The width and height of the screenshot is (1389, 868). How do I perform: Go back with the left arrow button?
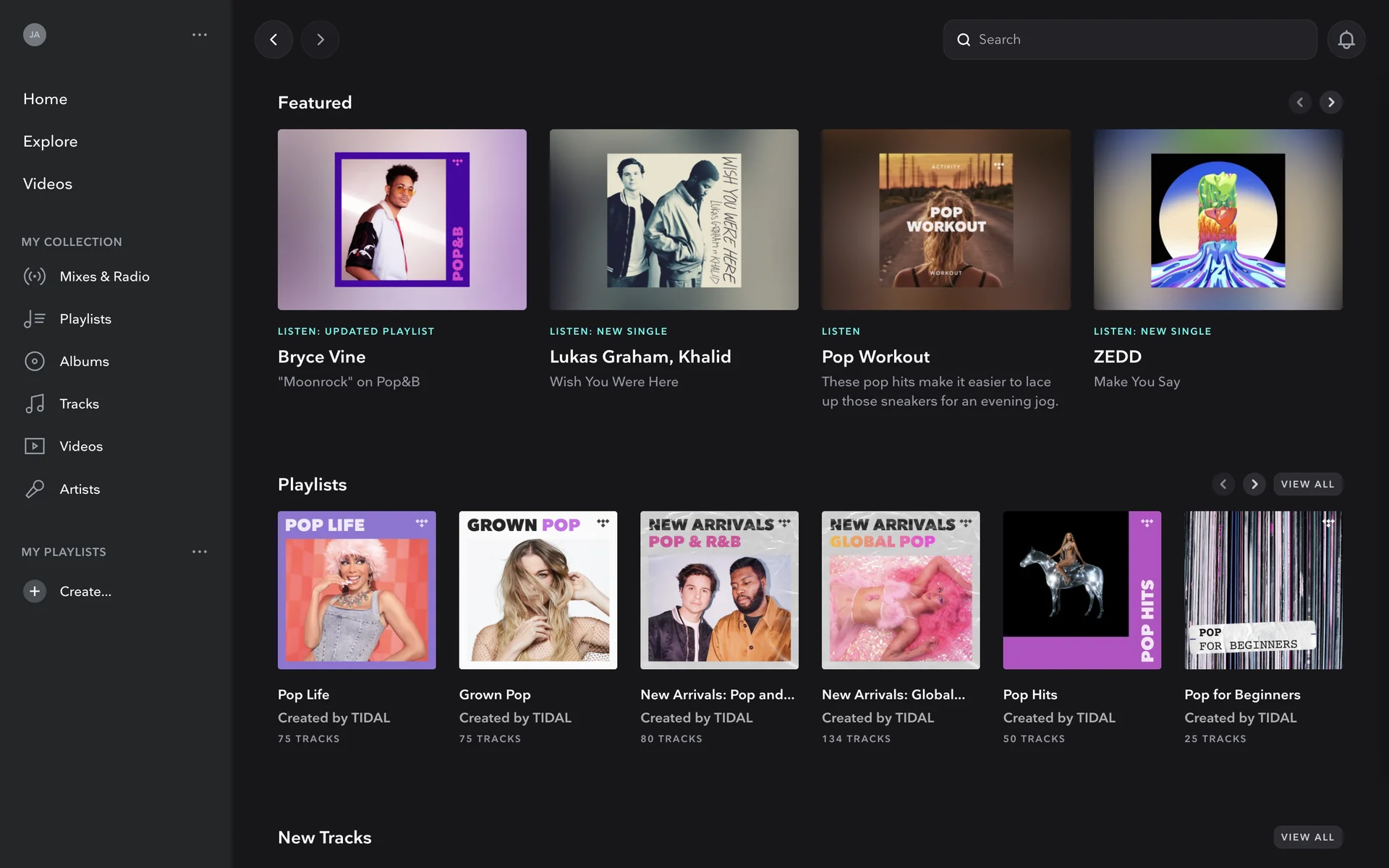(273, 40)
